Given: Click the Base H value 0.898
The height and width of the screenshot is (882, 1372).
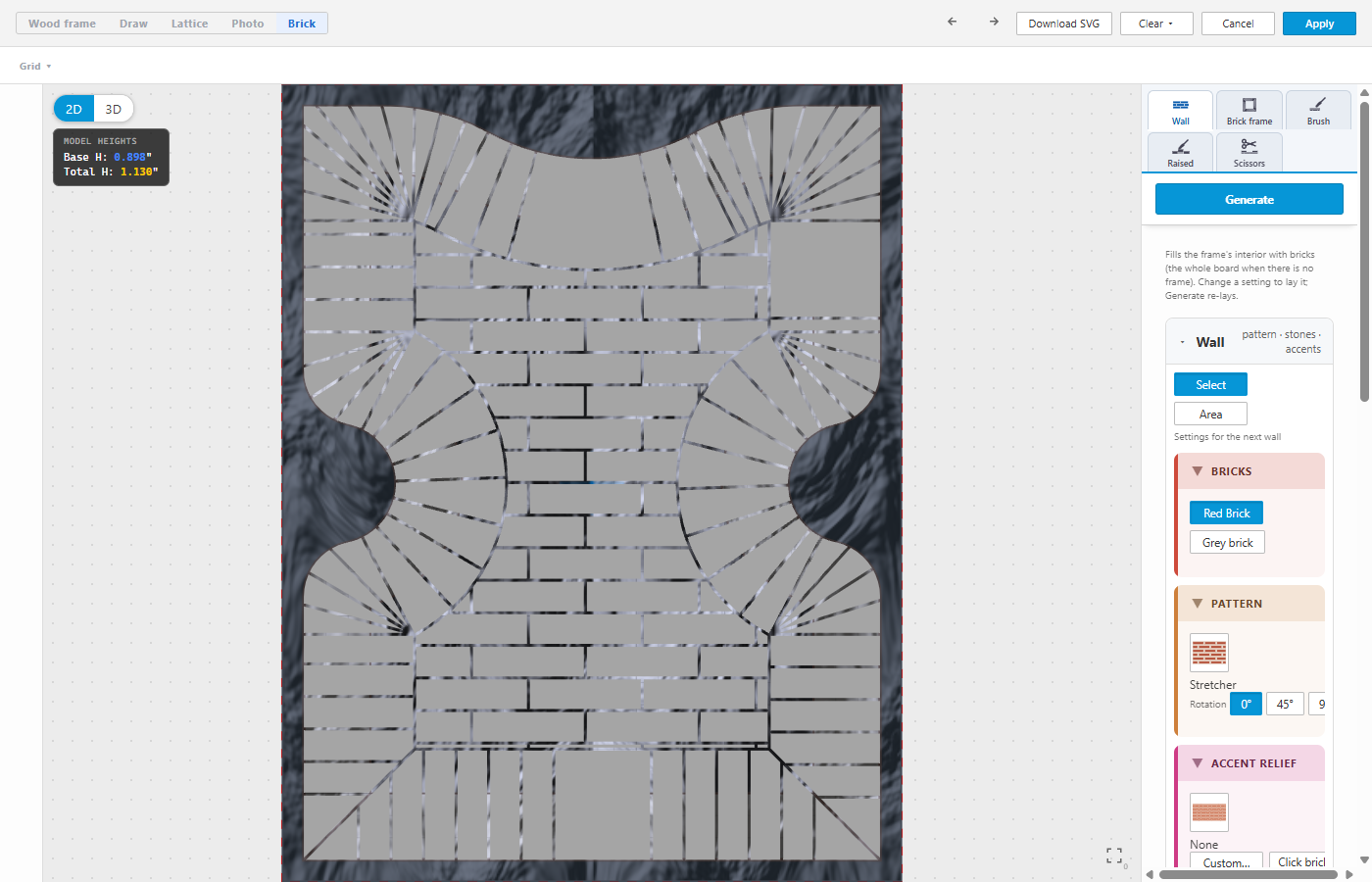Looking at the screenshot, I should [129, 157].
